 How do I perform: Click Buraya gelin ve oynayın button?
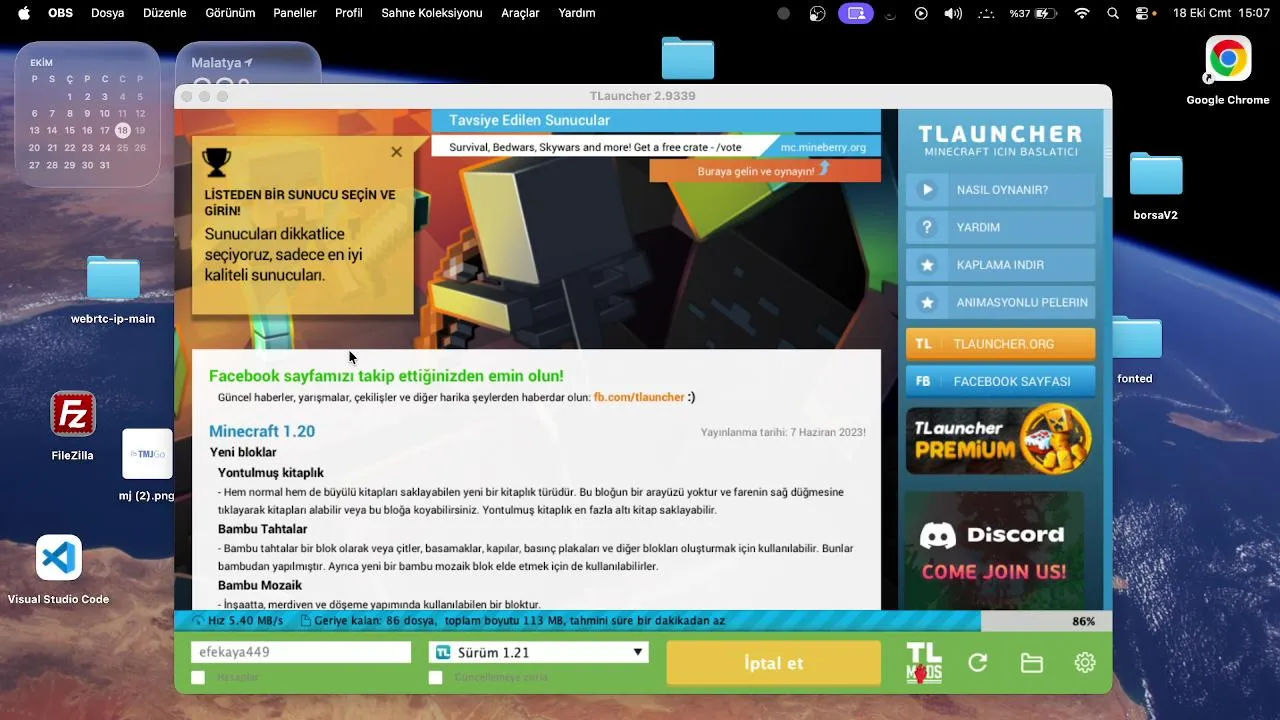tap(765, 171)
